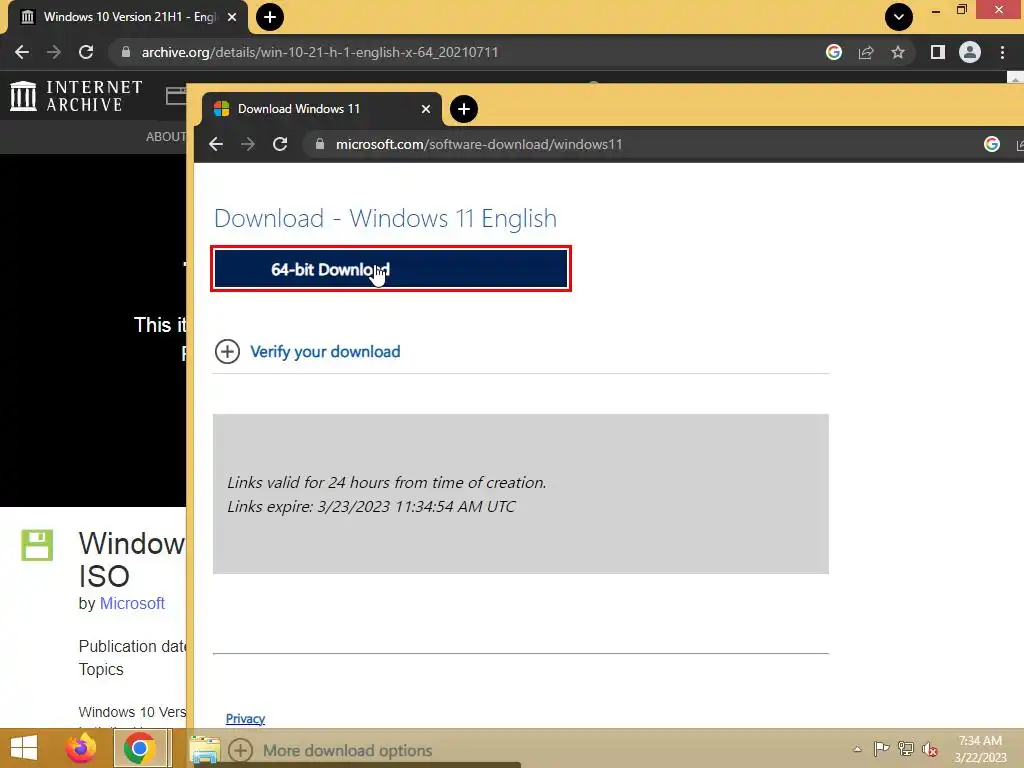
Task: Open a new tab in the archive.org window
Action: [x=270, y=17]
